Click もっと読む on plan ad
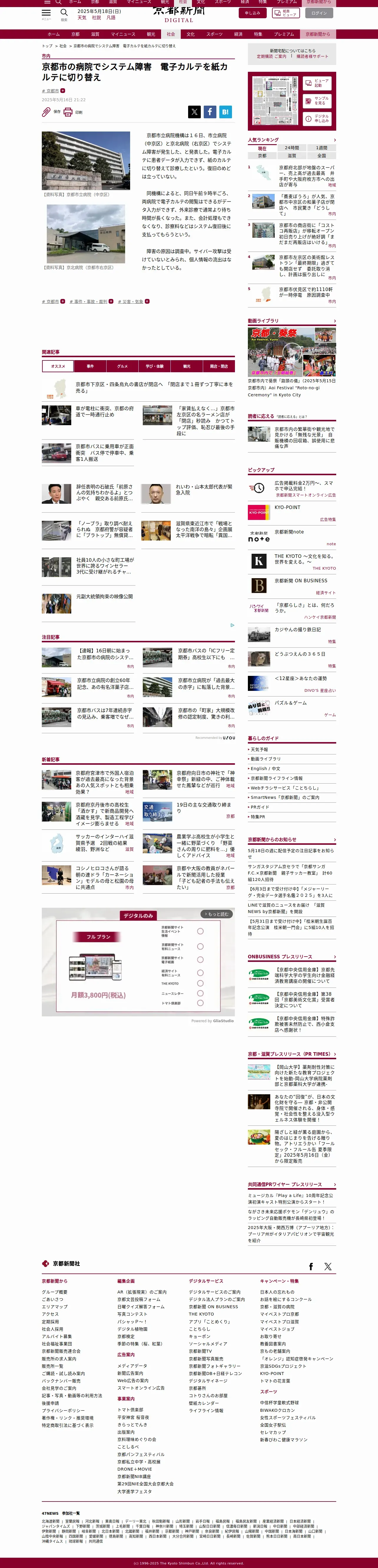Image resolution: width=378 pixels, height=1568 pixels. coord(217,914)
